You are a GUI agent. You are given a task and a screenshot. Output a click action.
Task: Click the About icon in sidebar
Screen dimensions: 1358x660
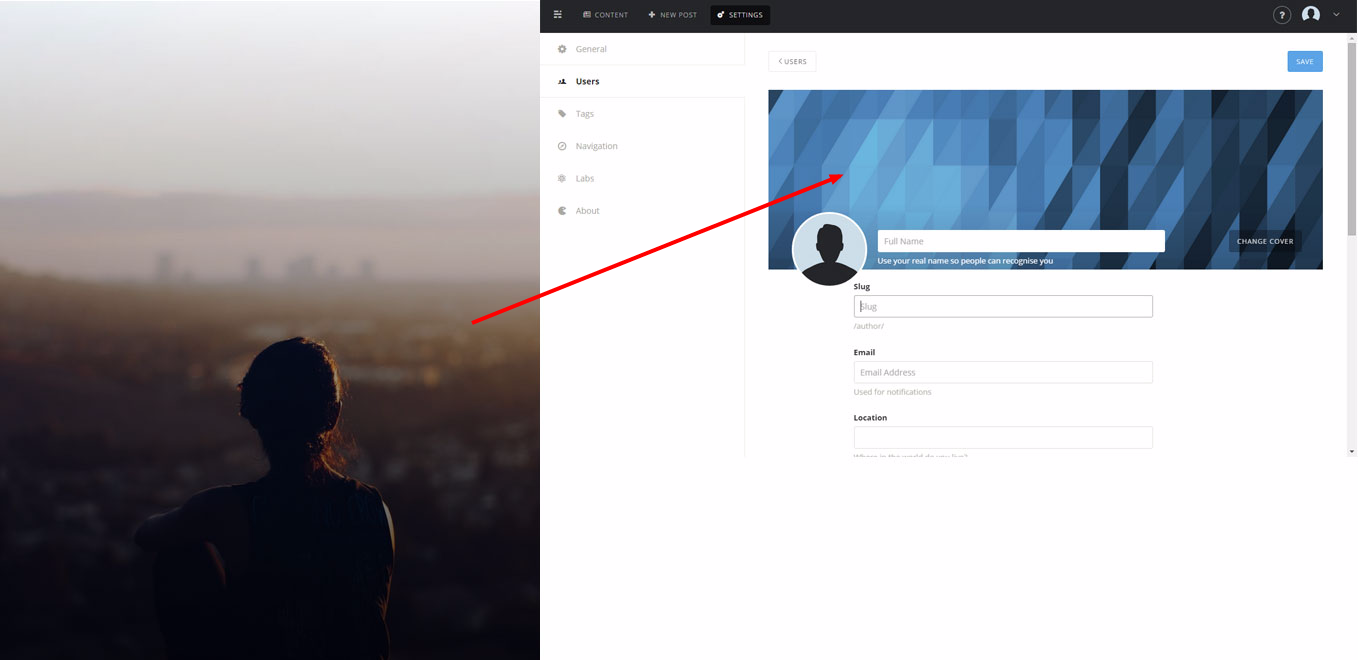[562, 211]
